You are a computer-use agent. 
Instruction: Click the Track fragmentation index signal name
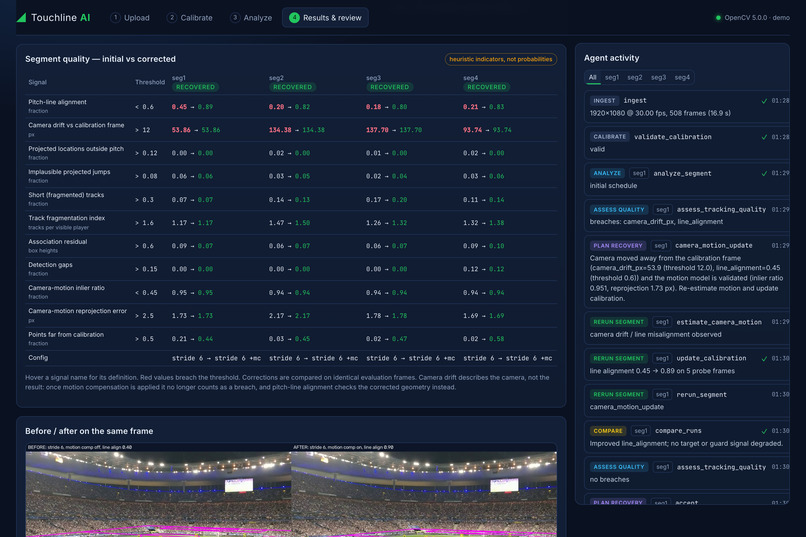point(67,218)
